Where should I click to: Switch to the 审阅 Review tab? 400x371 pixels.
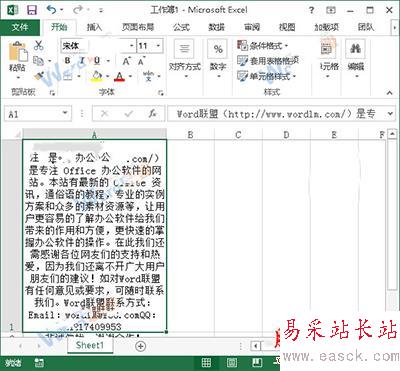click(252, 27)
